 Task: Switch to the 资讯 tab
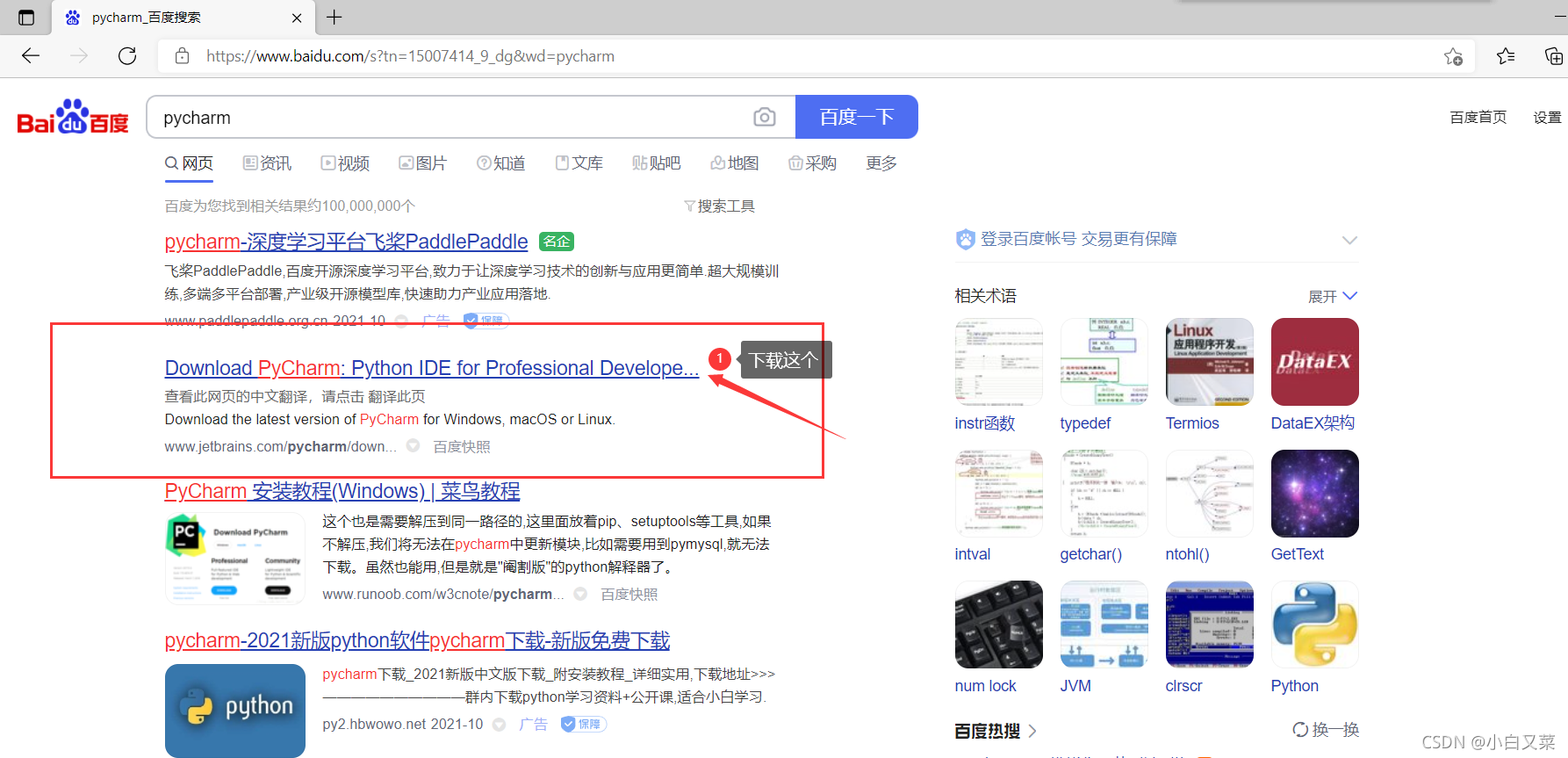coord(267,163)
